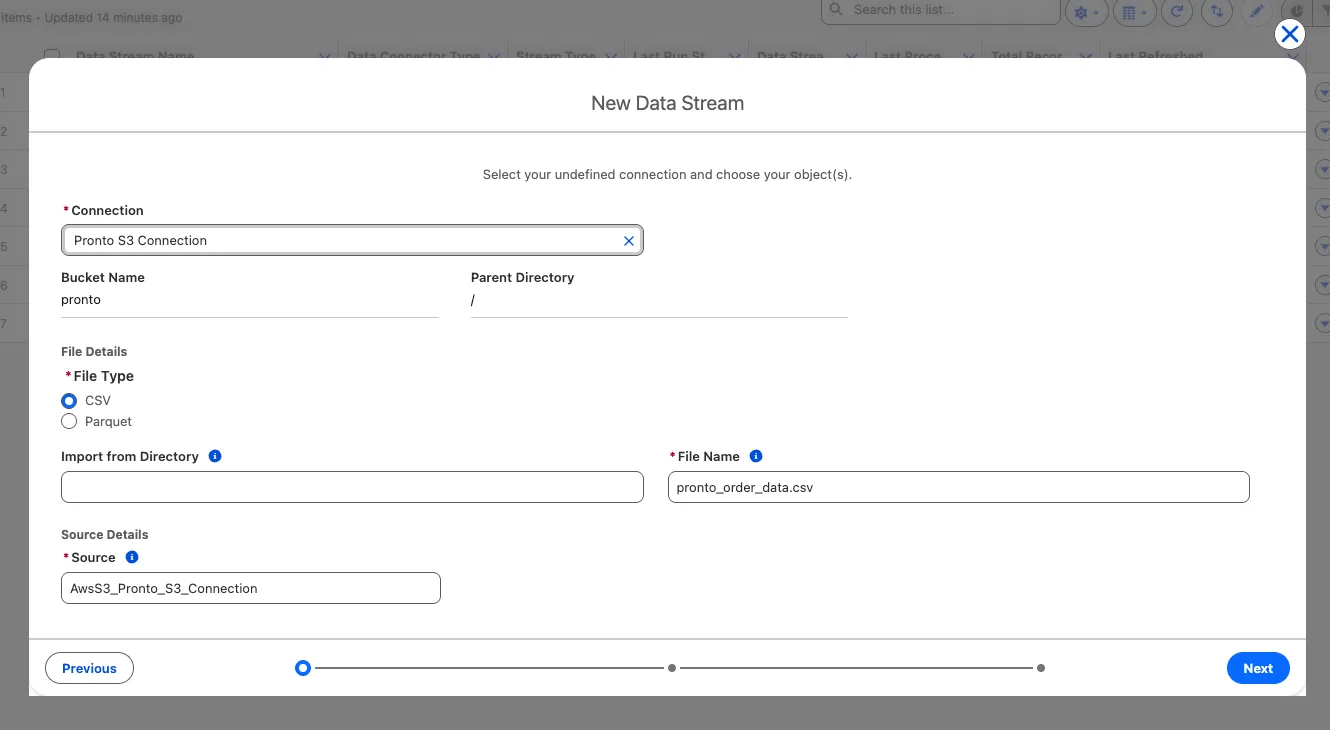Select the CSV file type

(69, 400)
